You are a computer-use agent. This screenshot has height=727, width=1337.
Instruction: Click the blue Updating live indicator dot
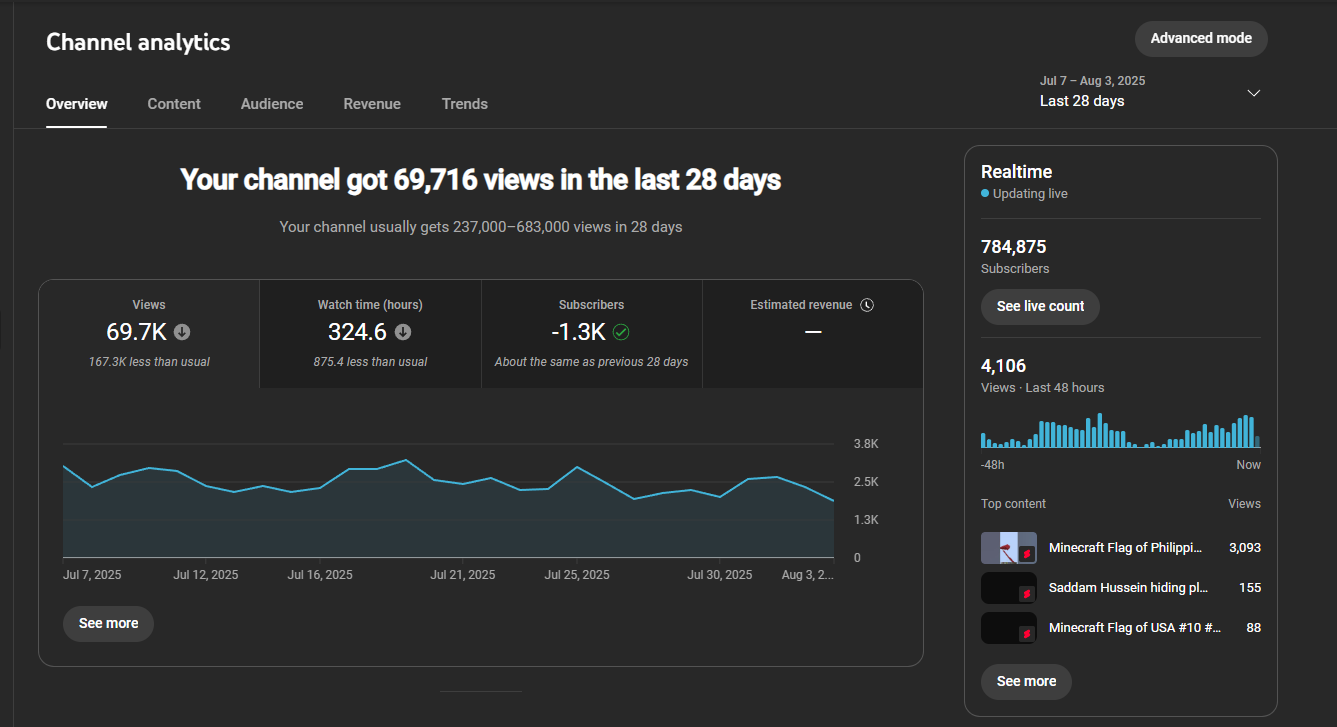pos(985,194)
